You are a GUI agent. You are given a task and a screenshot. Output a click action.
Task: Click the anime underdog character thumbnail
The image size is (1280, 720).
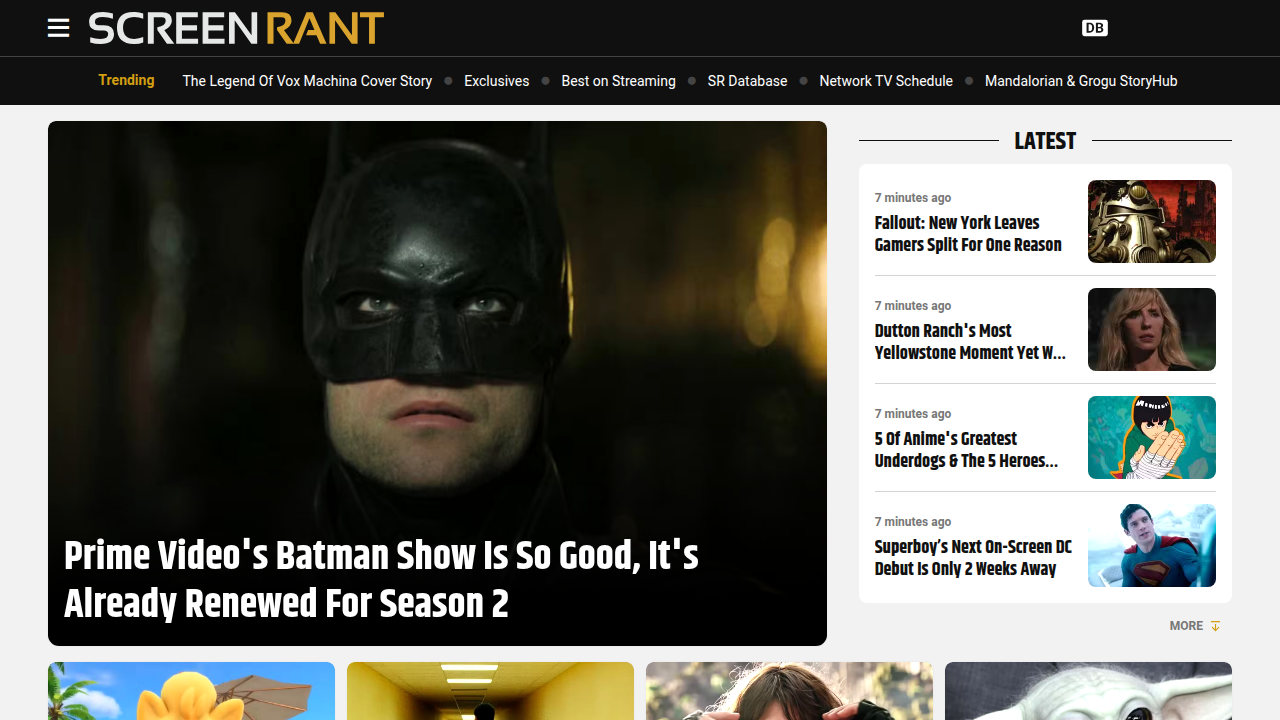[x=1152, y=437]
